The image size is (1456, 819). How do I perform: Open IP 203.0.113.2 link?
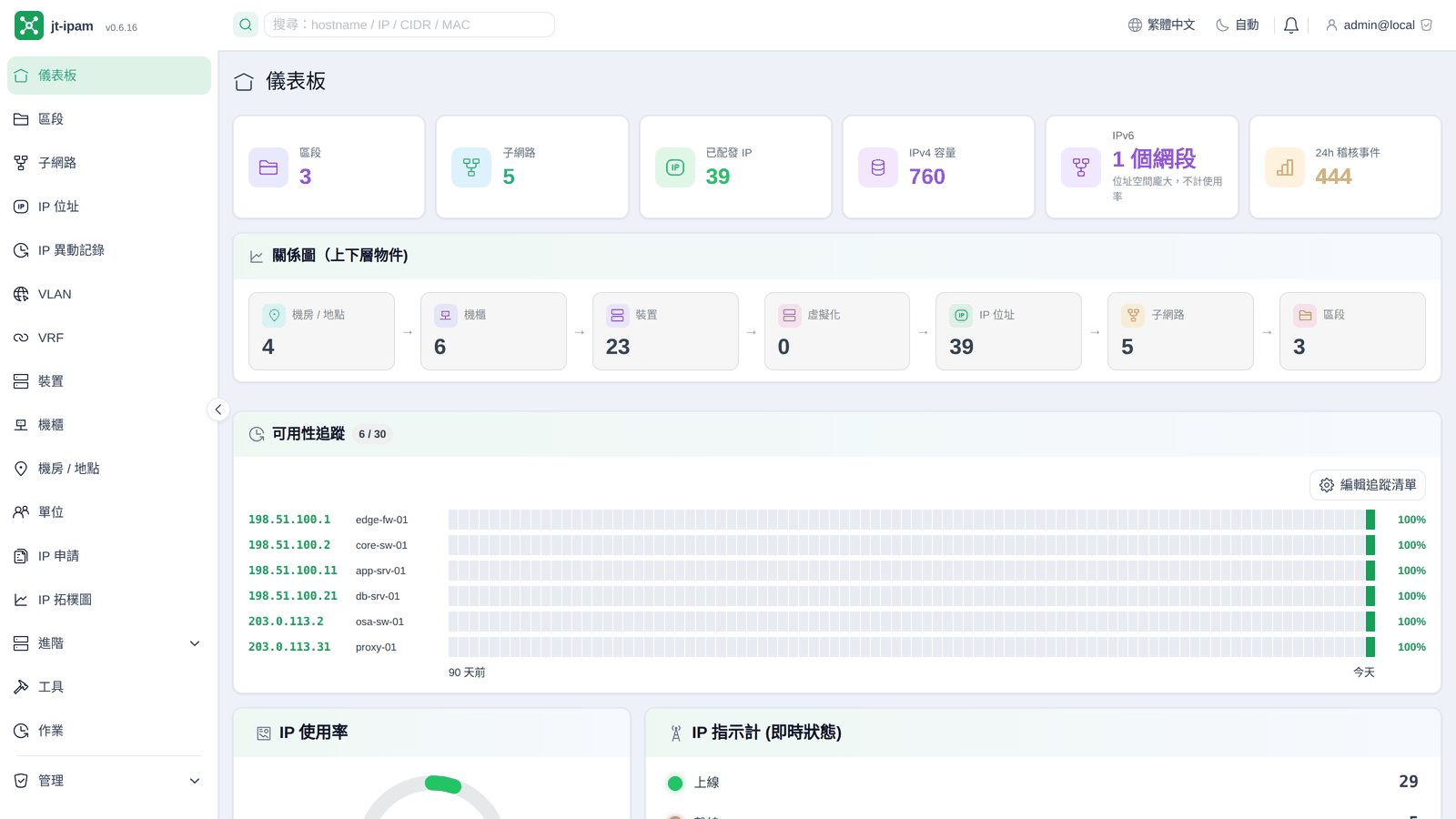286,622
